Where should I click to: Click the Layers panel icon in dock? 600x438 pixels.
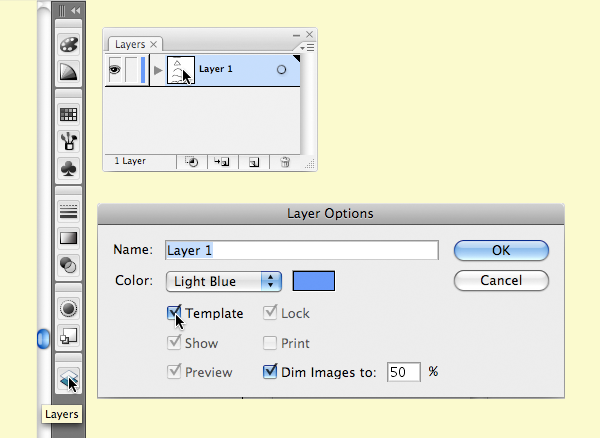click(x=68, y=379)
